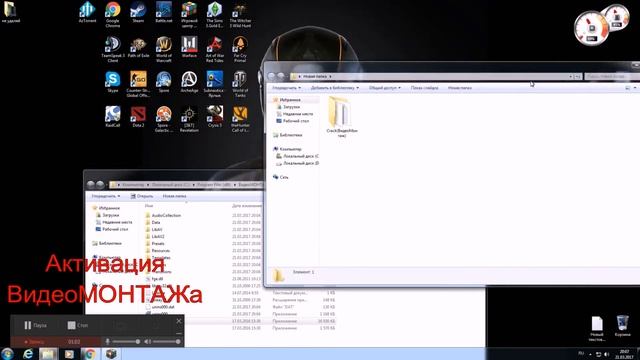
Task: Select Сеть in the front window sidebar
Action: (281, 177)
